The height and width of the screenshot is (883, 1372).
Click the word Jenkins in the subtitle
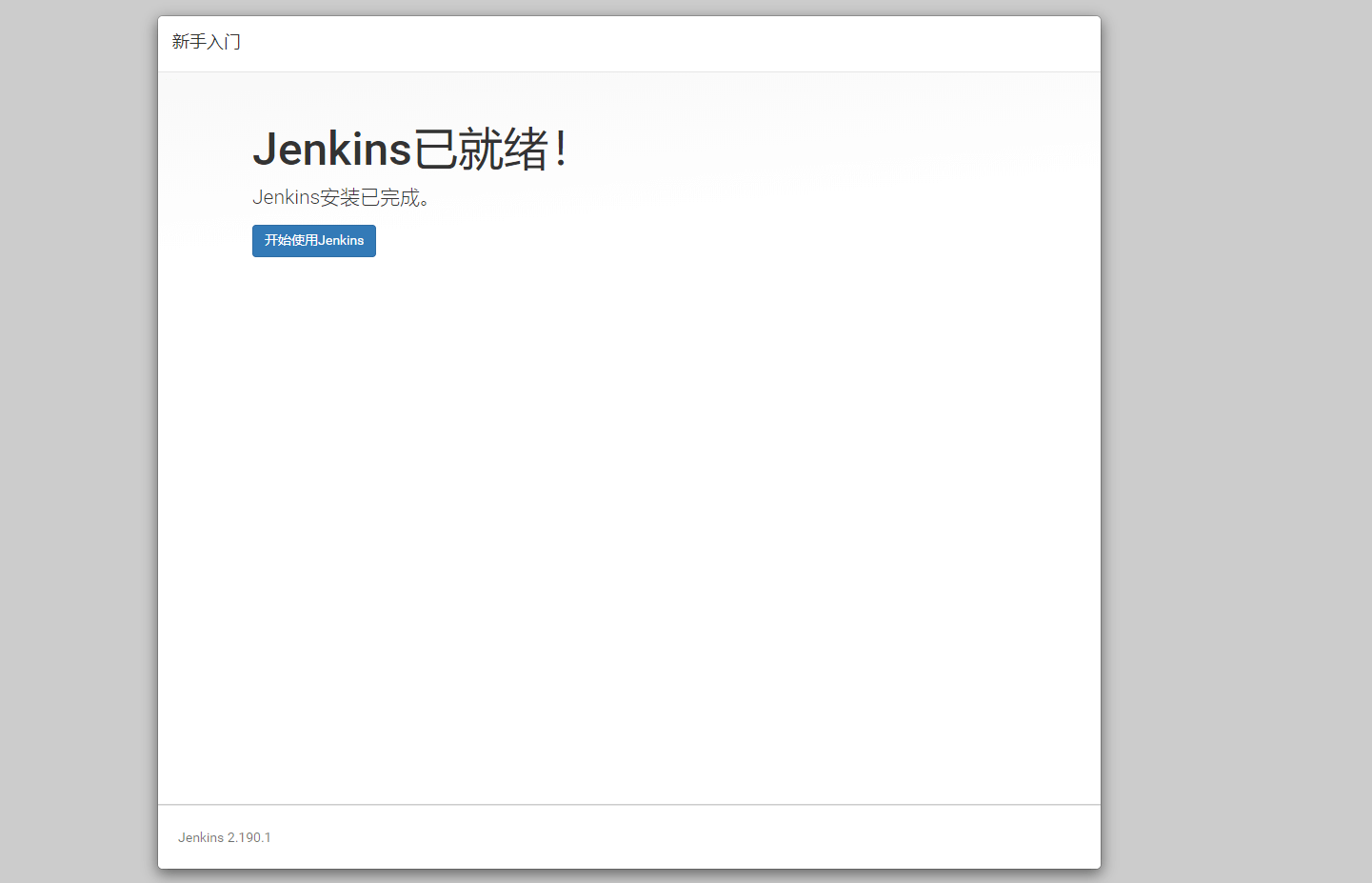[286, 197]
